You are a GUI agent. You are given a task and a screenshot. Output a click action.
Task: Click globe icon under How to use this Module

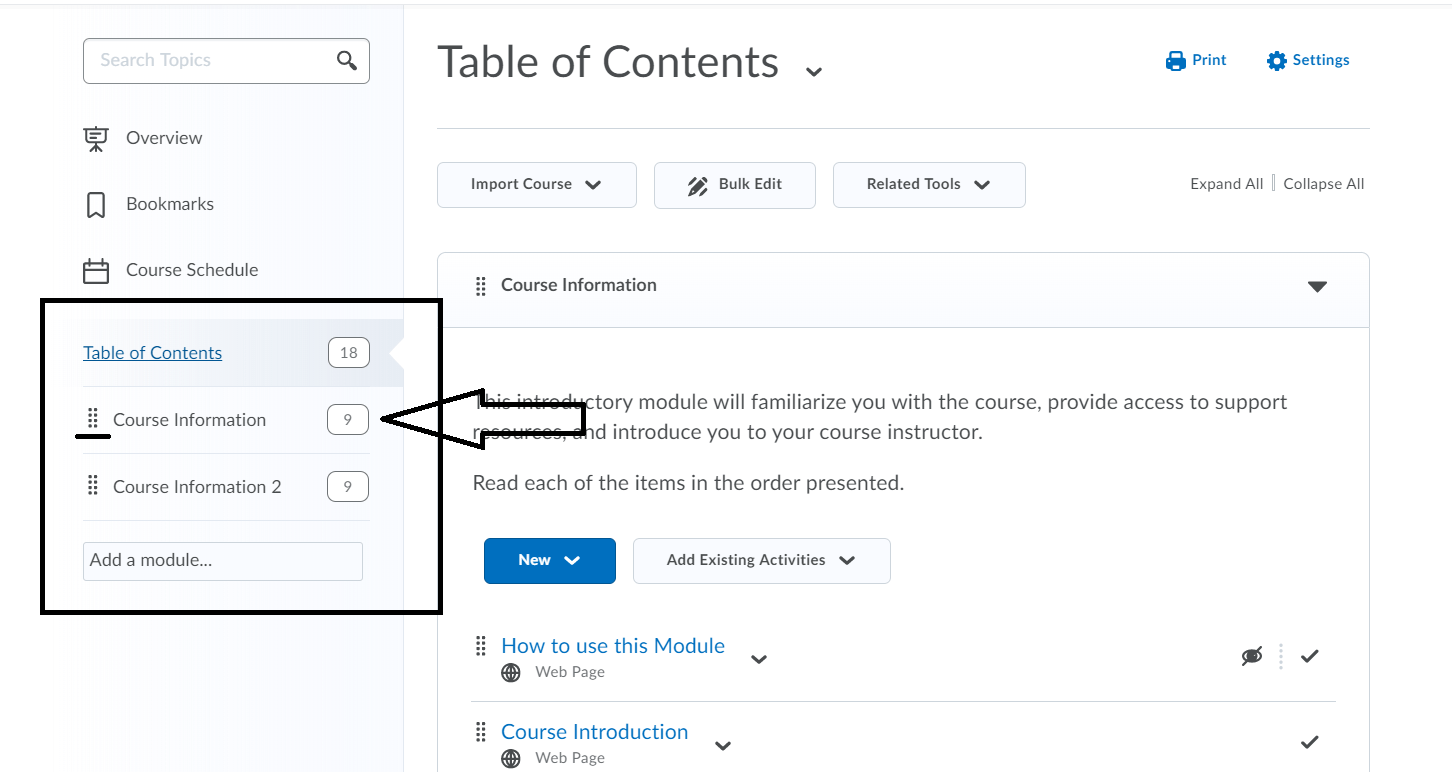click(x=511, y=673)
